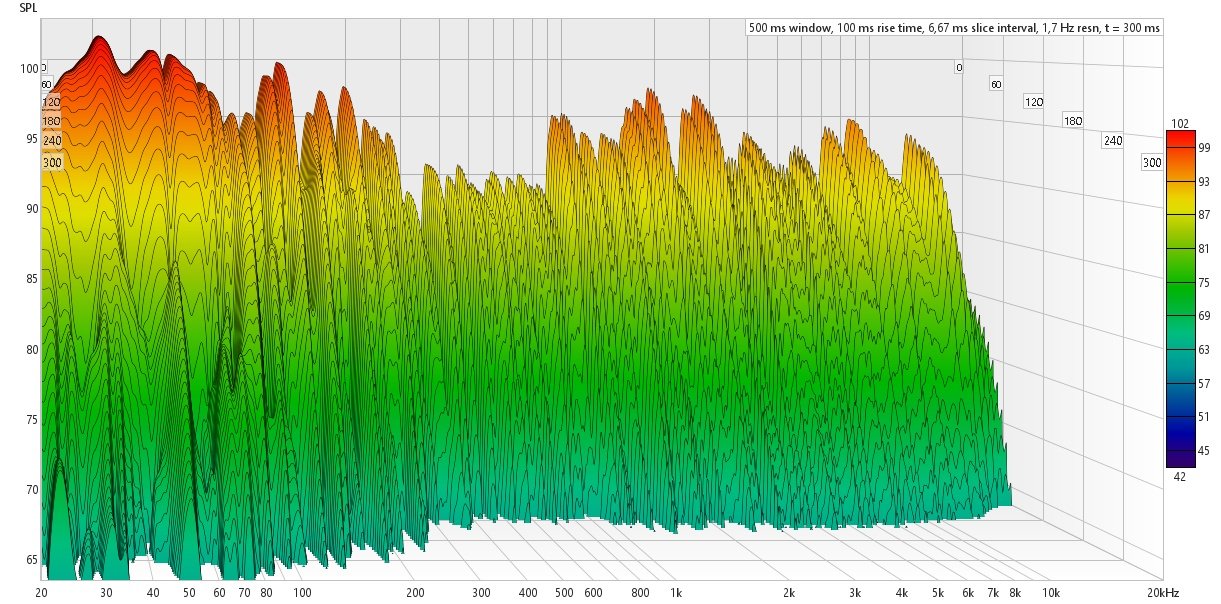Select the 42 minimum label below the color scale

tap(1180, 477)
